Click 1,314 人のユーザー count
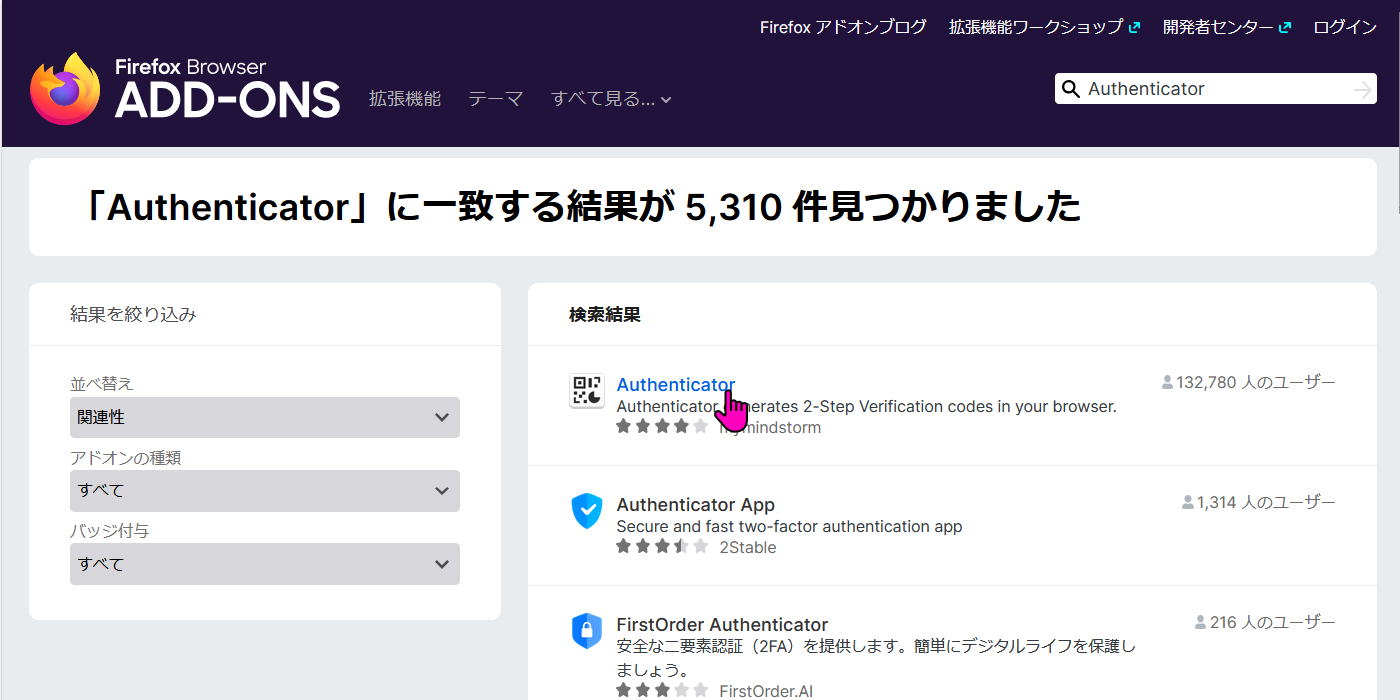Screen dimensions: 1400x700 [1266, 502]
